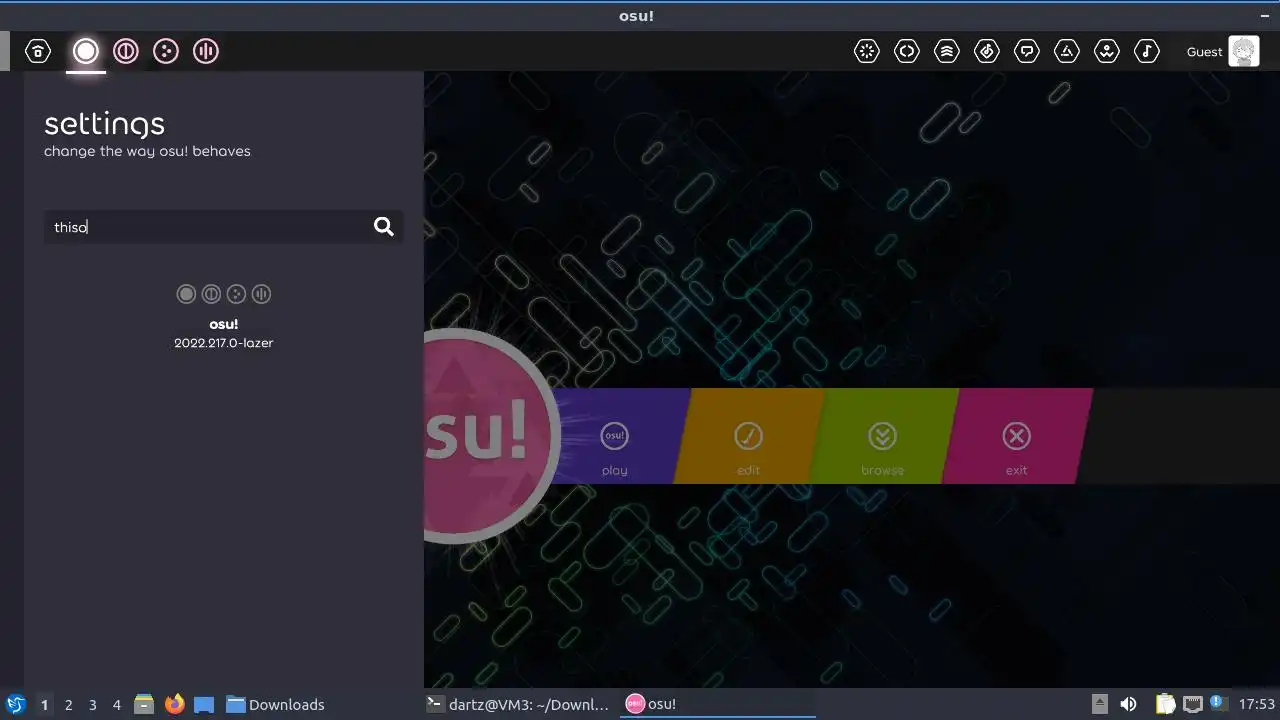Viewport: 1280px width, 720px height.
Task: Open the rankings stacked-waves icon
Action: 947,51
